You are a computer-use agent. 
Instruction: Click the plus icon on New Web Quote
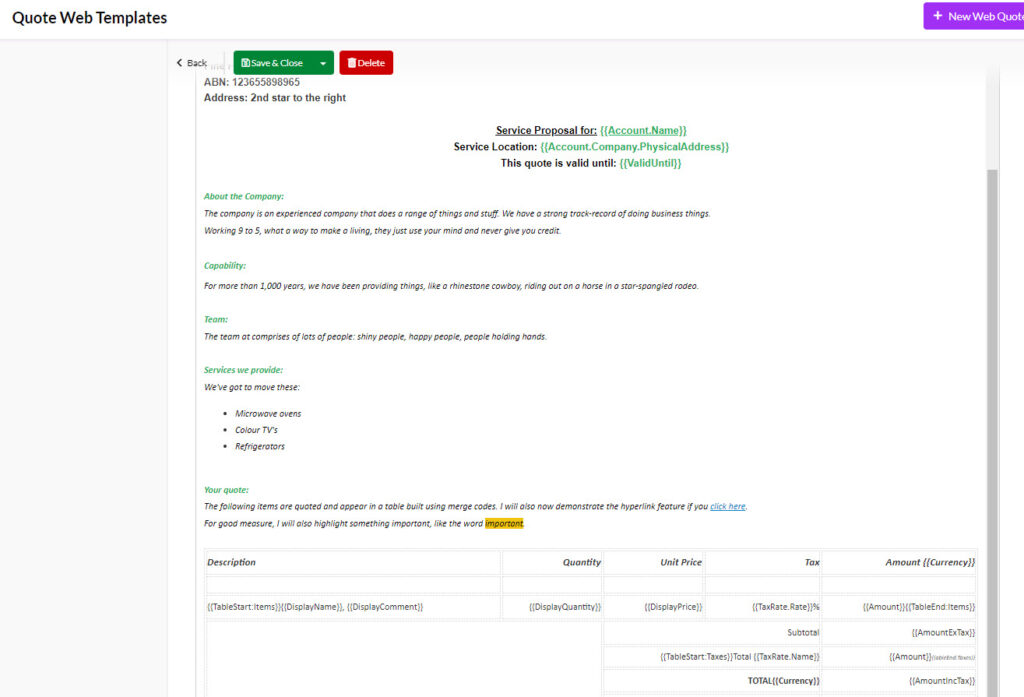pos(938,15)
